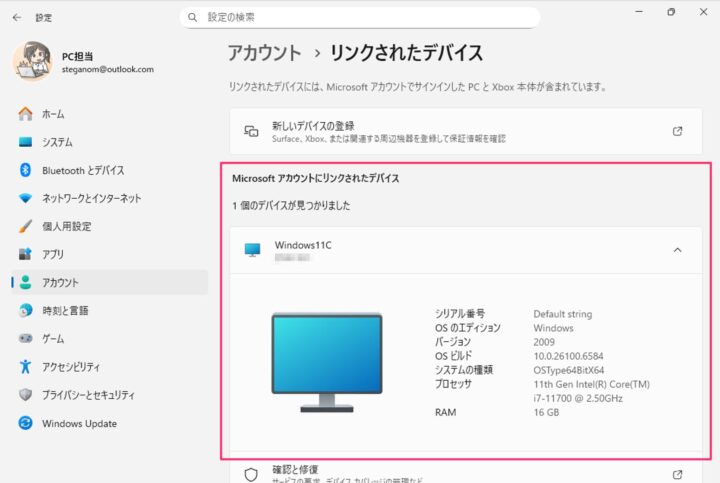Open Bluetooth とデバイス settings
The image size is (720, 483).
pos(109,170)
